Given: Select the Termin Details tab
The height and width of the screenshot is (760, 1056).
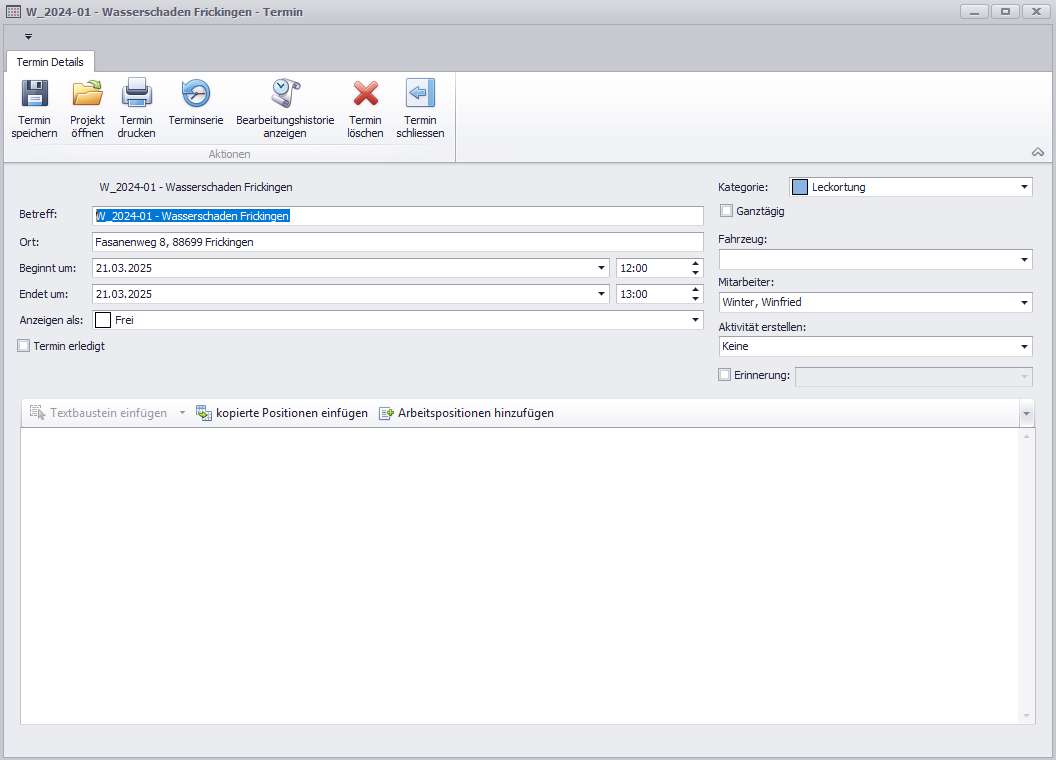Looking at the screenshot, I should [x=50, y=62].
